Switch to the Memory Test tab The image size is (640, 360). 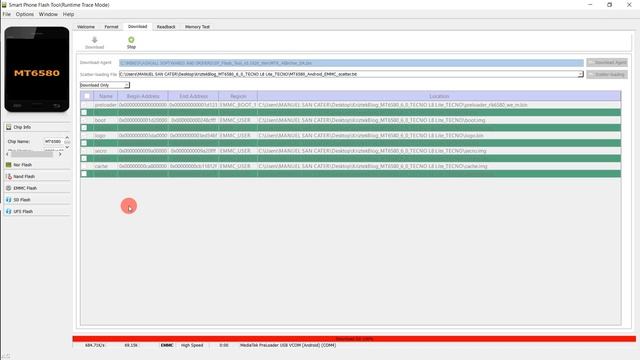point(198,27)
